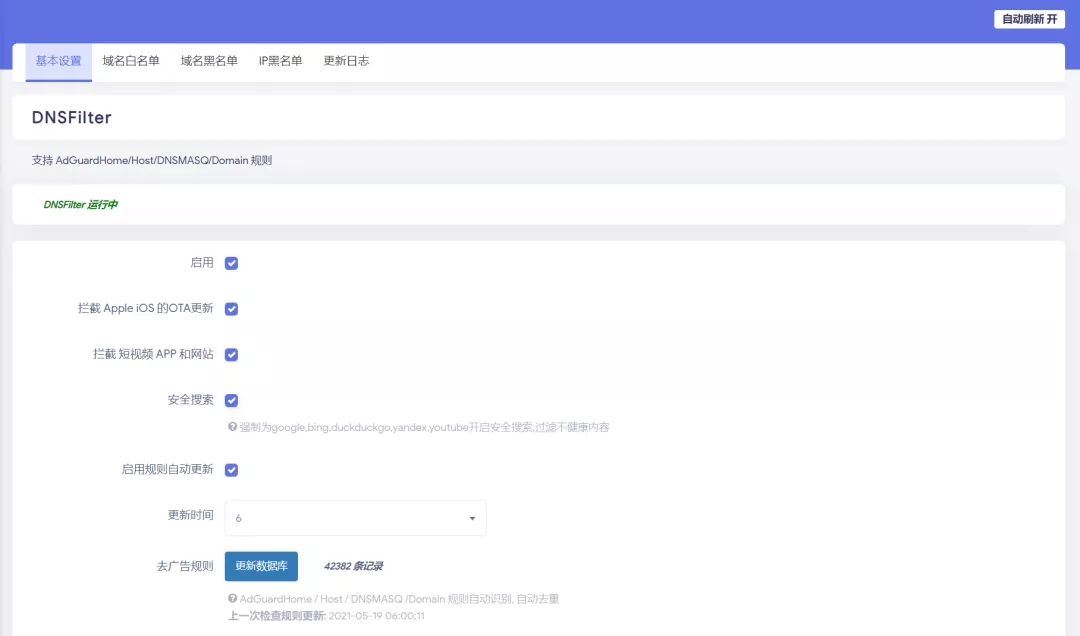1080x636 pixels.
Task: Toggle 自动刷新 to off
Action: click(1029, 18)
